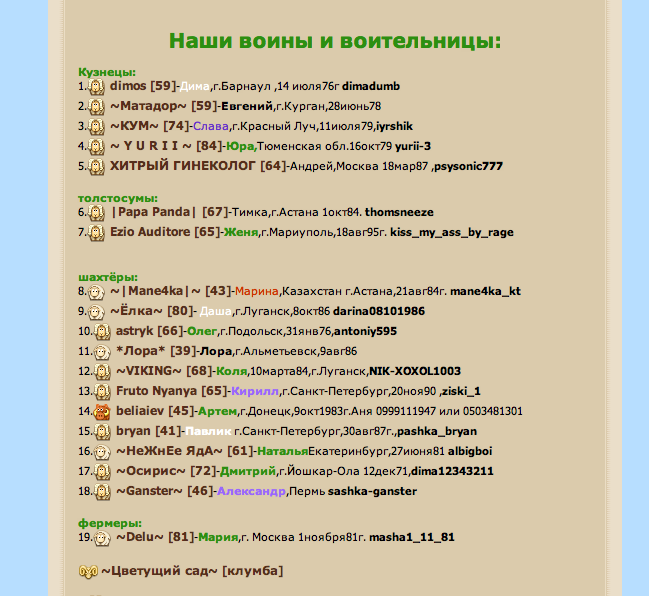Click the sheep icon beside ~Осирис~ [72]
This screenshot has width=649, height=596.
coord(102,472)
